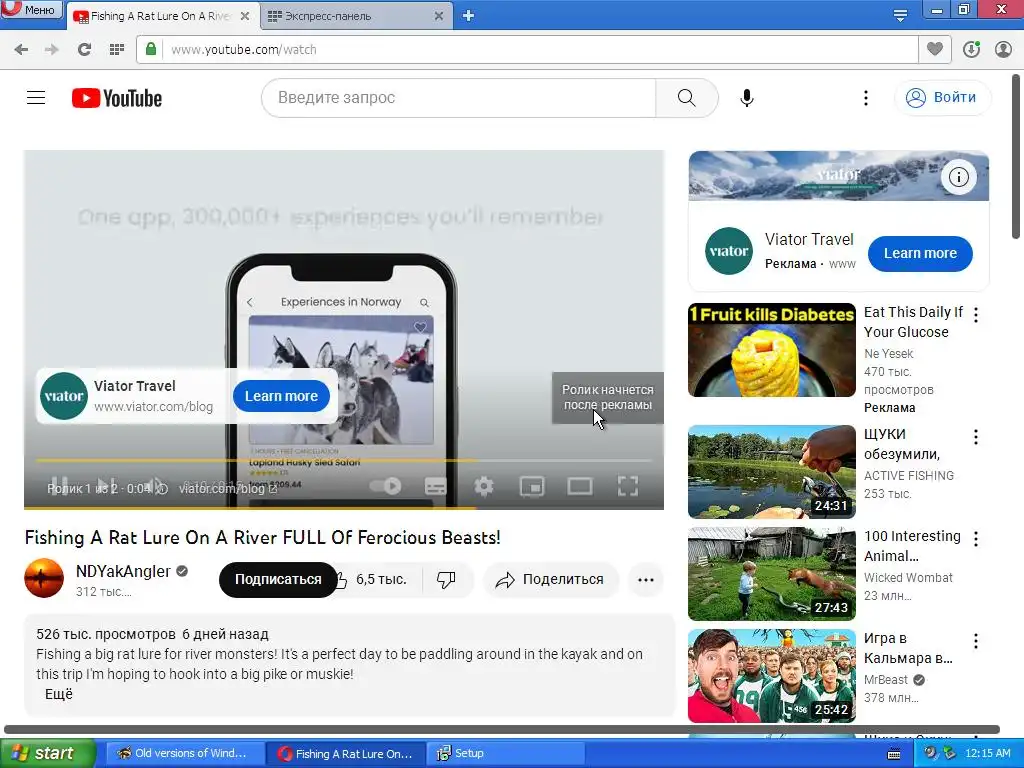This screenshot has width=1024, height=768.
Task: Open the browser account profile icon
Action: (1003, 50)
